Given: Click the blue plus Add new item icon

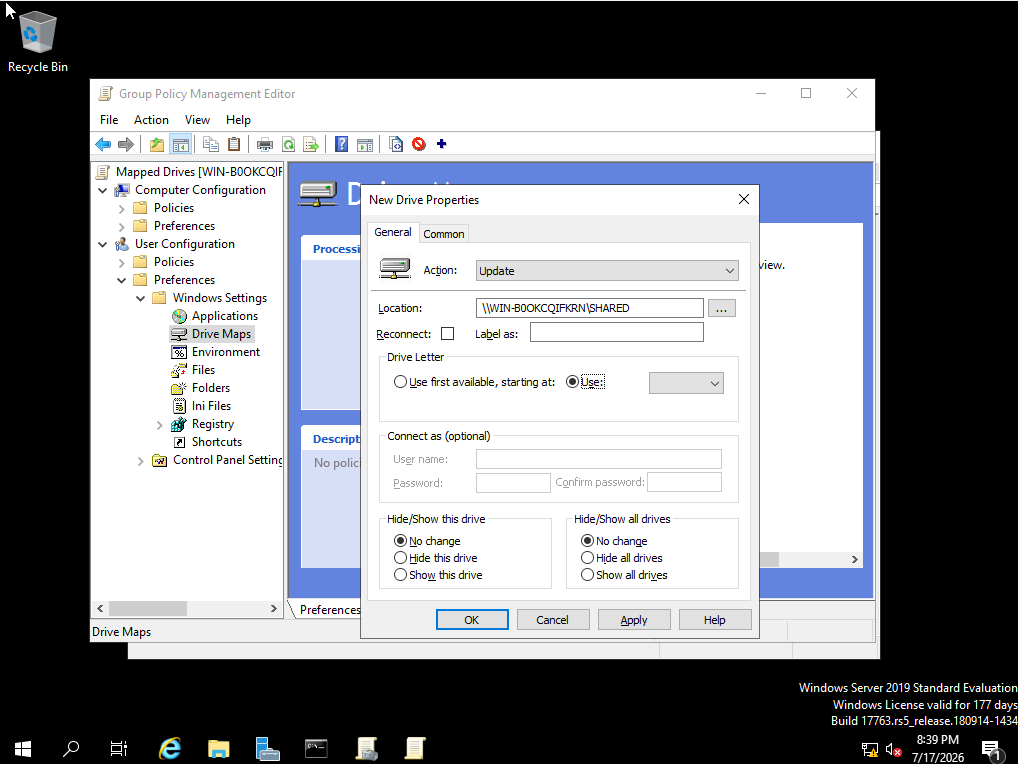Looking at the screenshot, I should pos(441,144).
